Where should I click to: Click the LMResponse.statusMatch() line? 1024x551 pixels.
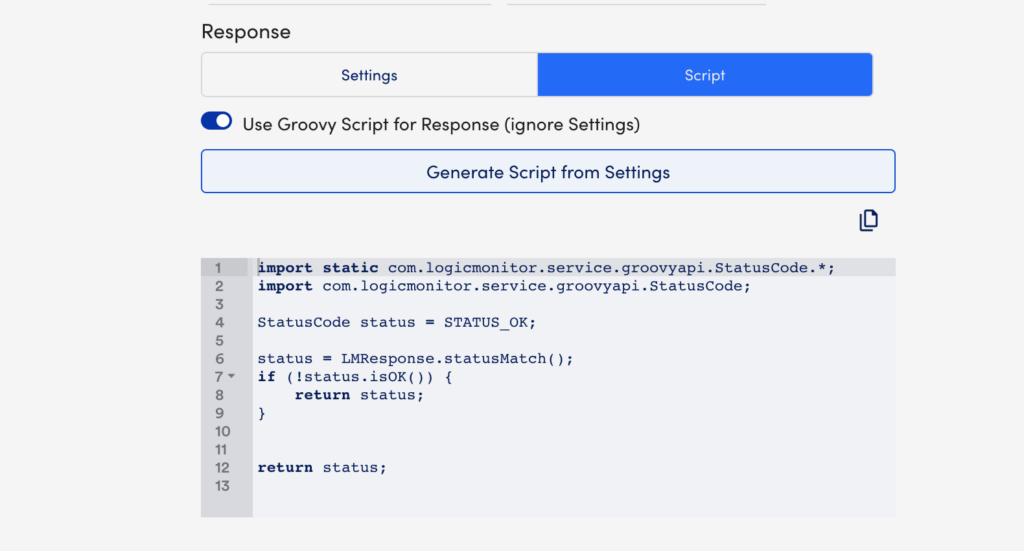coord(415,358)
